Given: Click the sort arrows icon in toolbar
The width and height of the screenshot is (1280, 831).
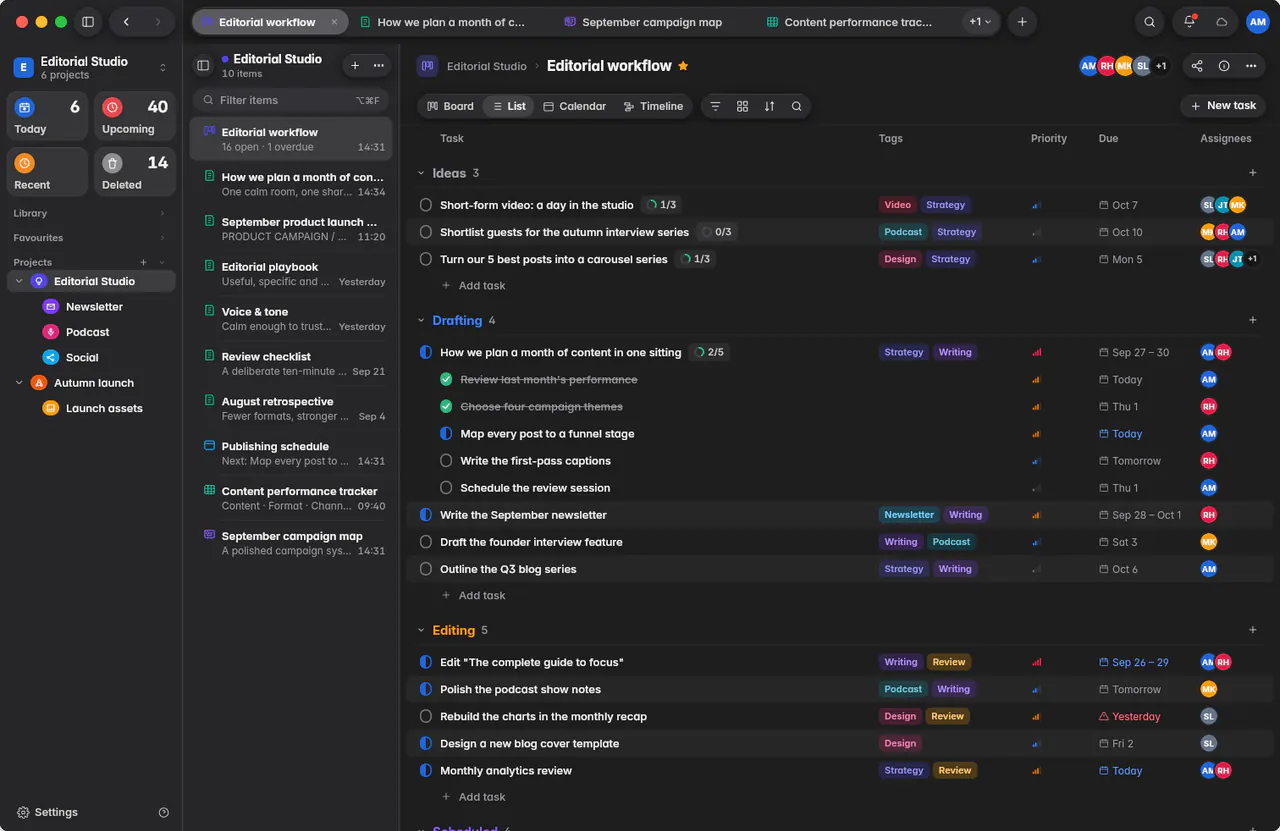Looking at the screenshot, I should (x=769, y=106).
